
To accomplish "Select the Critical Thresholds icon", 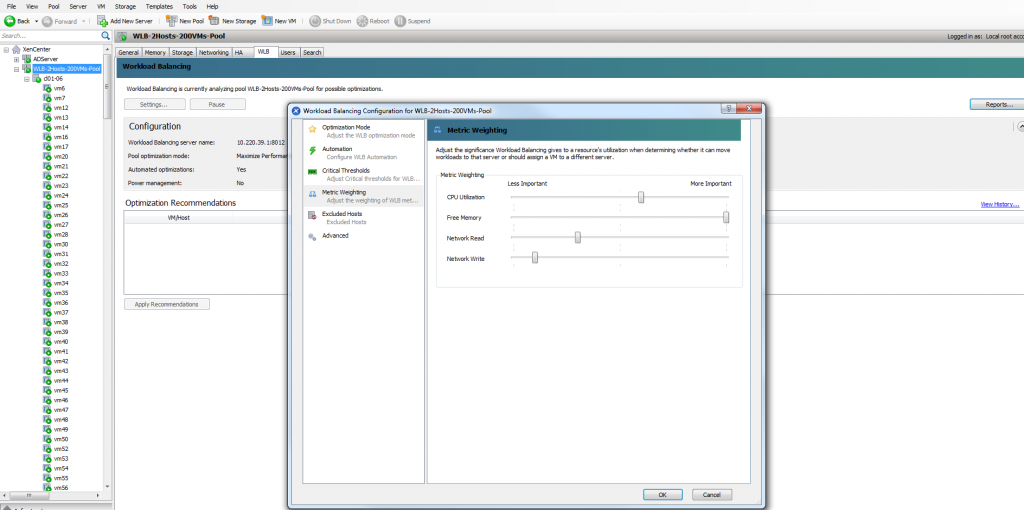I will [313, 173].
